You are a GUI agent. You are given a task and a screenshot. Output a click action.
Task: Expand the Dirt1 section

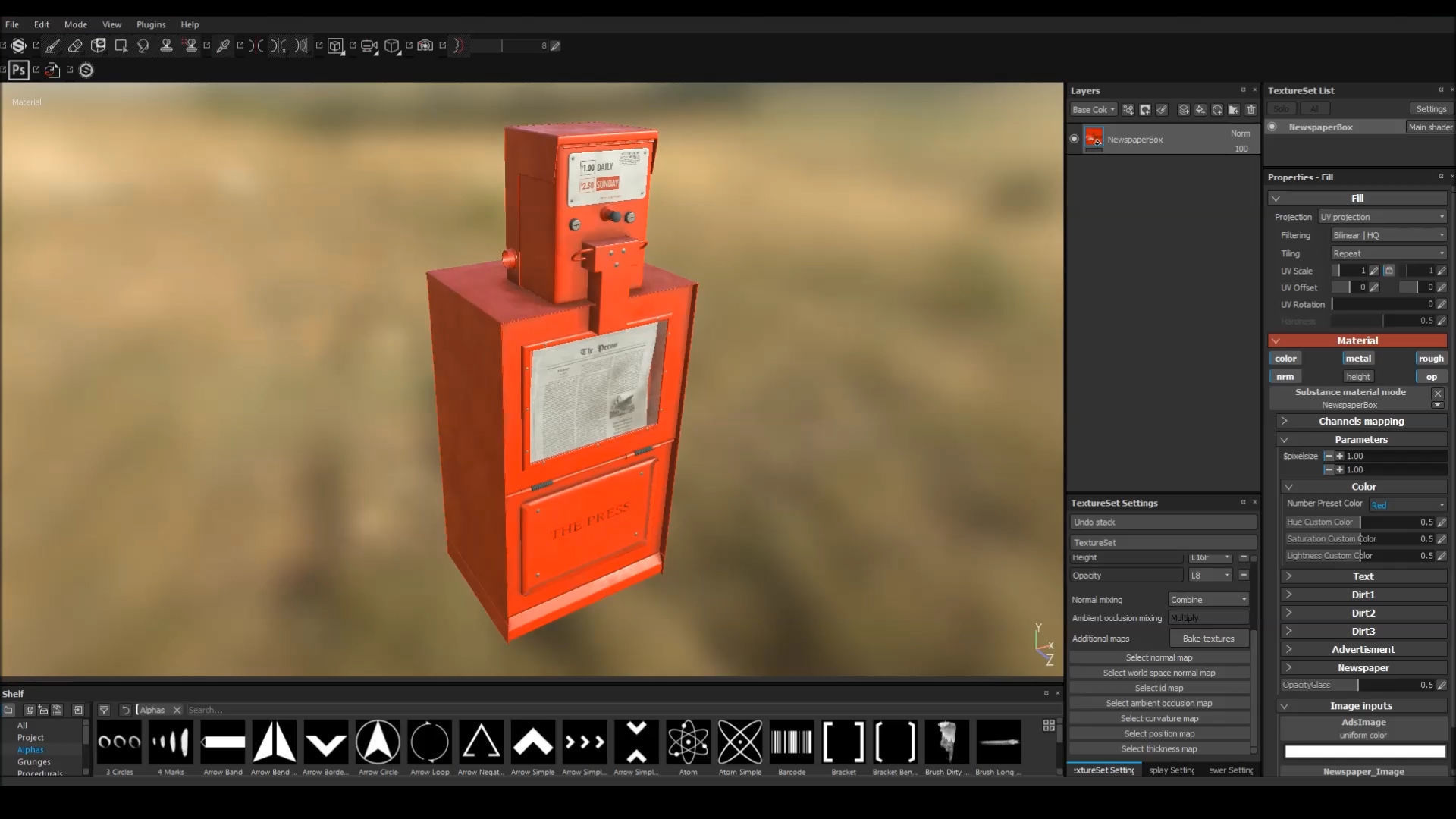click(x=1363, y=595)
